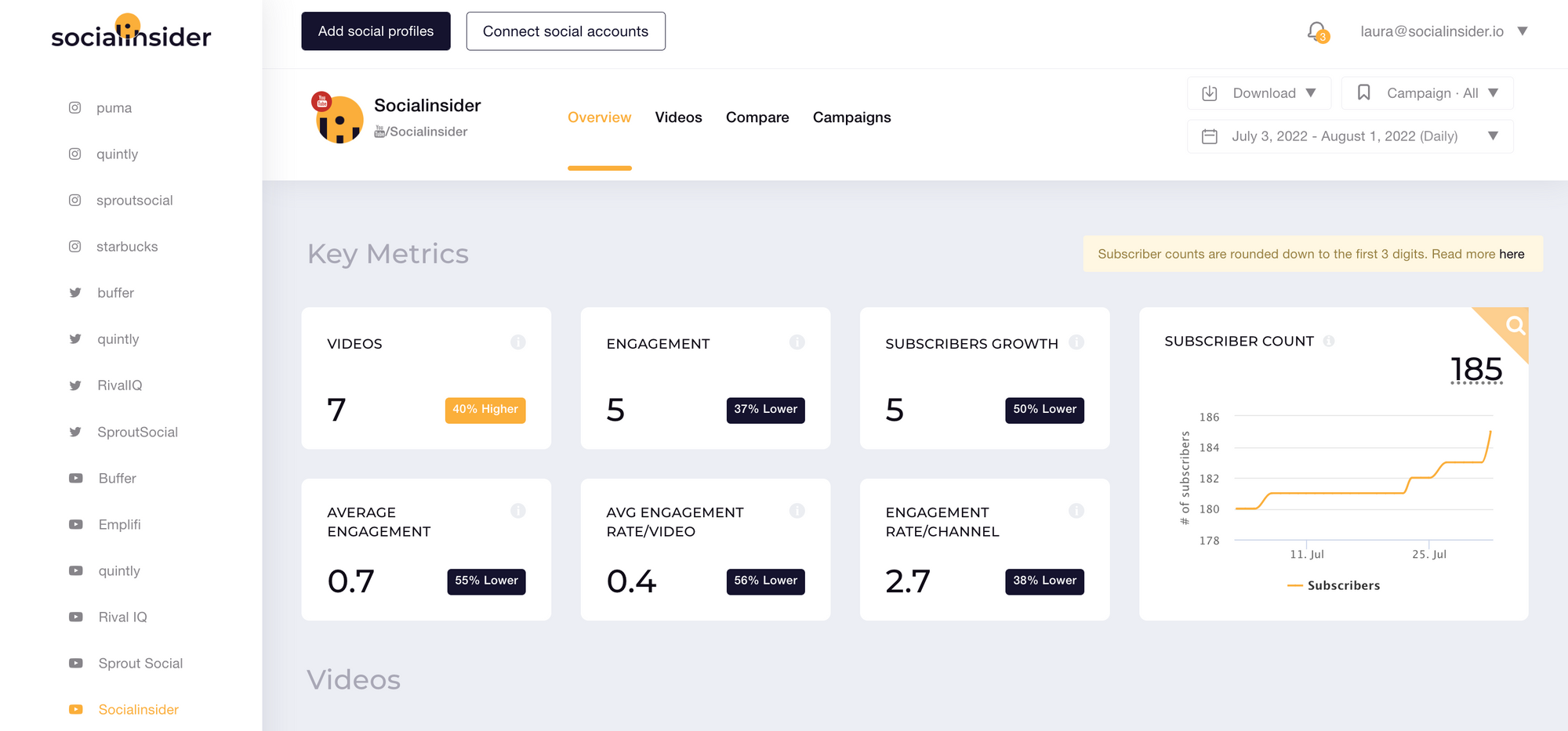Click Instagram icon next to puma

75,107
